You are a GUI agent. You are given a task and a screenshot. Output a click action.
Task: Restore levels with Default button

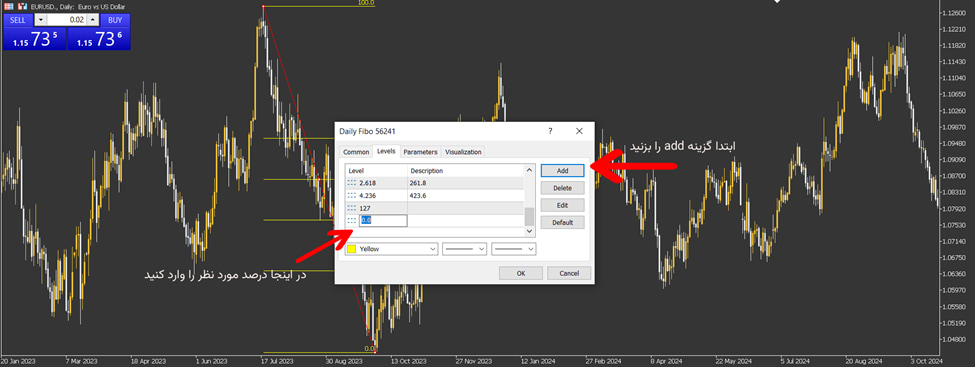[562, 222]
